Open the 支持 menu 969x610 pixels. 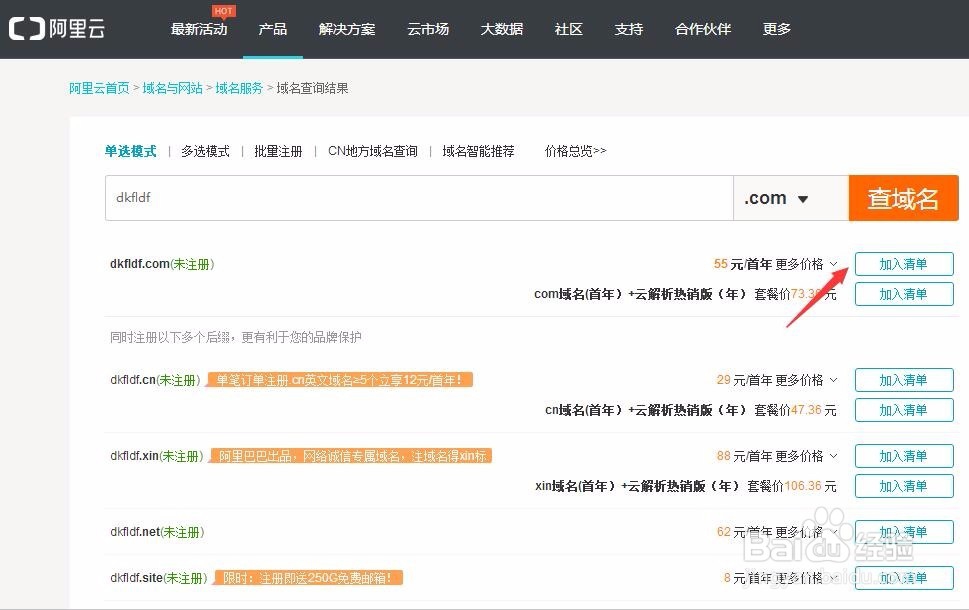(x=628, y=29)
